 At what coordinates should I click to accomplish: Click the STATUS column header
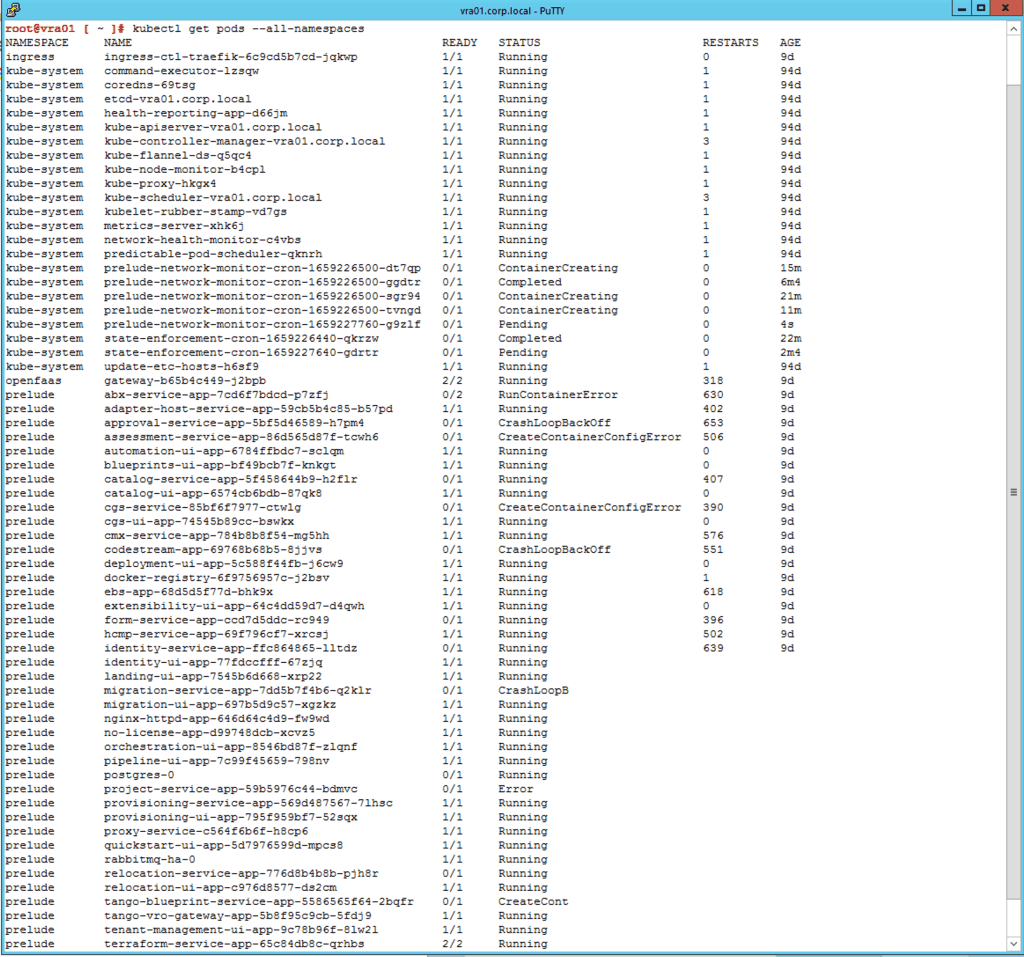(x=519, y=43)
